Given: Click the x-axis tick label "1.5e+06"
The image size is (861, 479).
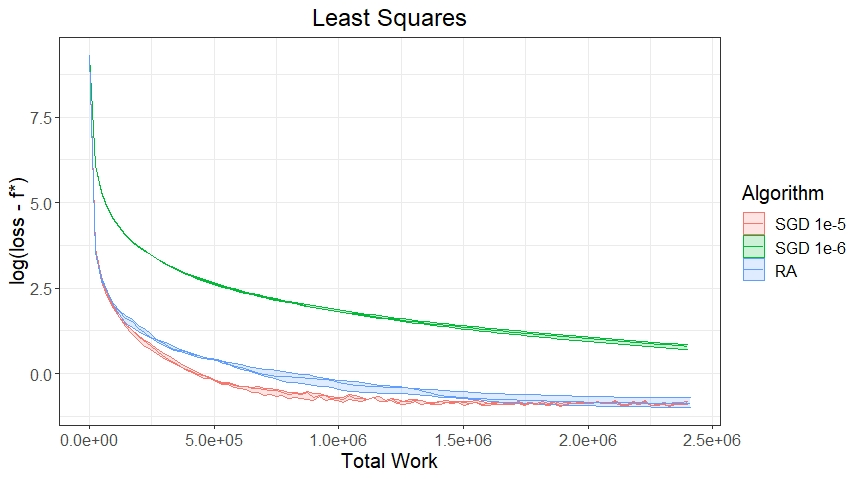Looking at the screenshot, I should click(x=463, y=440).
